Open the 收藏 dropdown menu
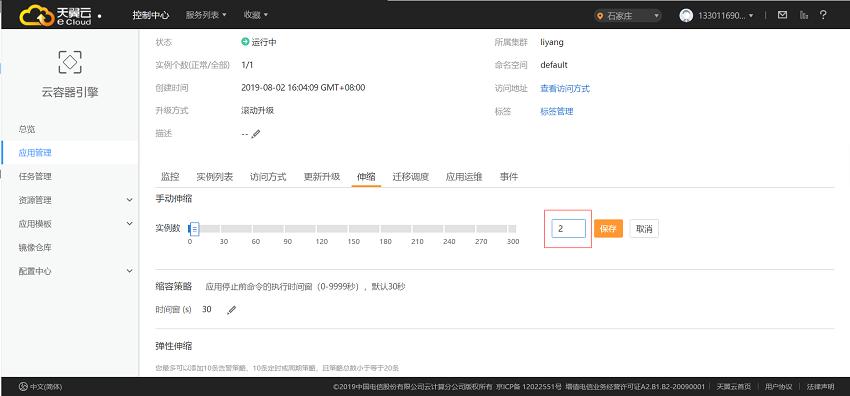Screen dimensions: 850x396 coord(255,15)
